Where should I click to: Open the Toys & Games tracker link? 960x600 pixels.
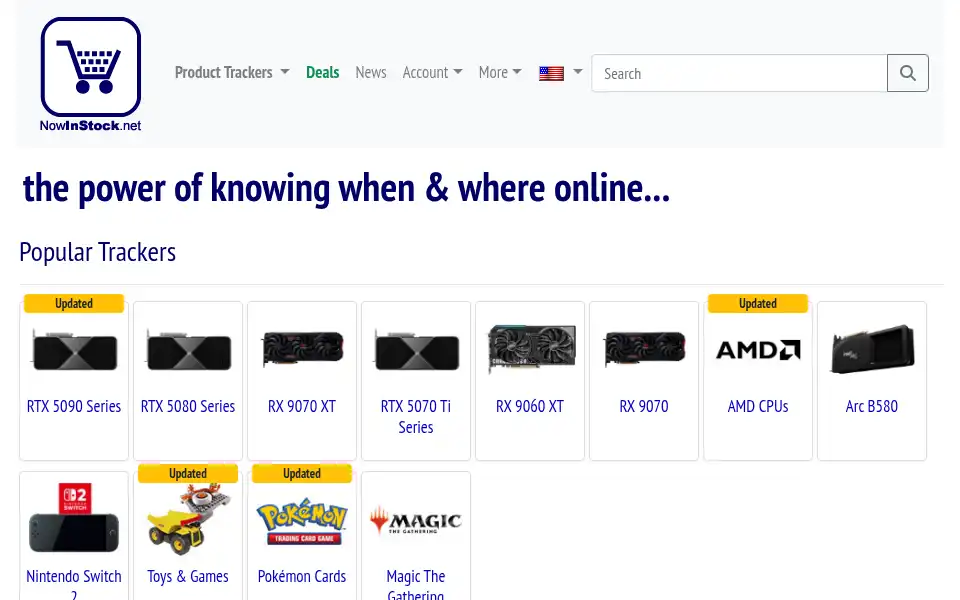tap(188, 577)
